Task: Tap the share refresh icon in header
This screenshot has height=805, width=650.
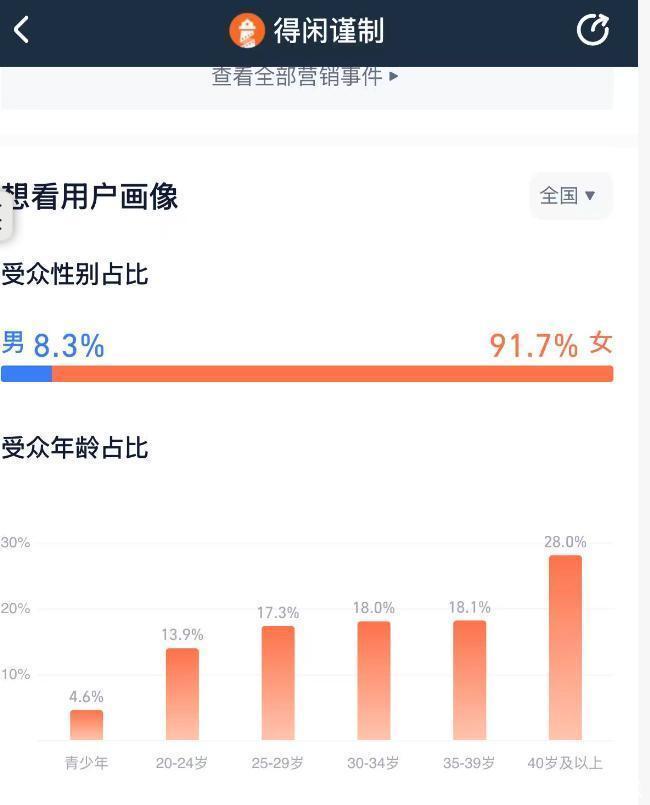Action: tap(593, 30)
